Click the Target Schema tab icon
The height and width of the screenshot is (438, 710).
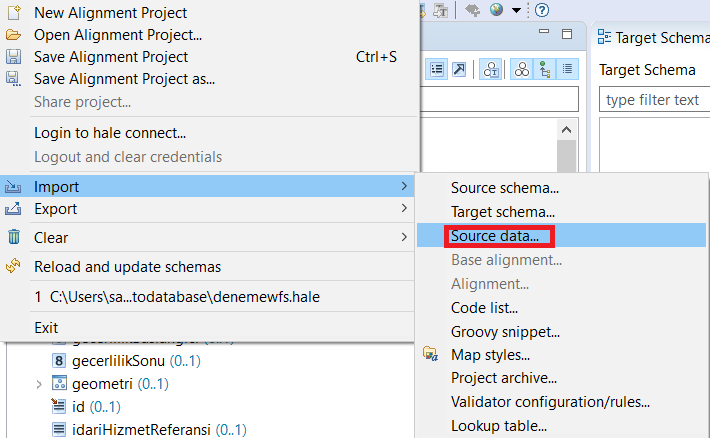click(604, 37)
